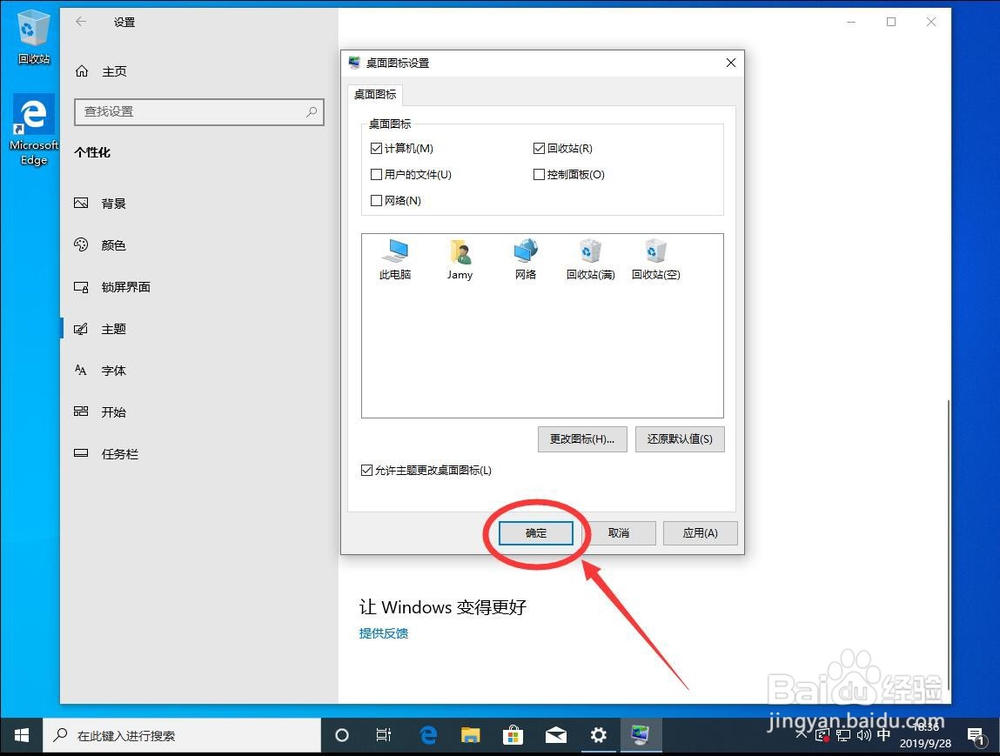Enable 网络(N) checkbox
The image size is (1000, 756).
pos(376,200)
